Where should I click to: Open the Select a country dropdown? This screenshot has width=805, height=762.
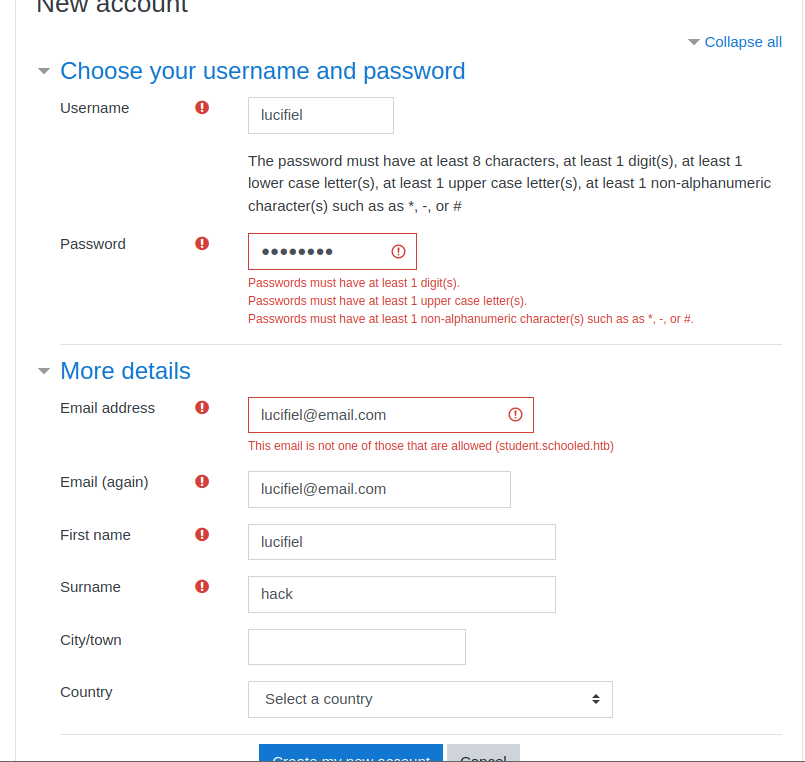pos(430,699)
